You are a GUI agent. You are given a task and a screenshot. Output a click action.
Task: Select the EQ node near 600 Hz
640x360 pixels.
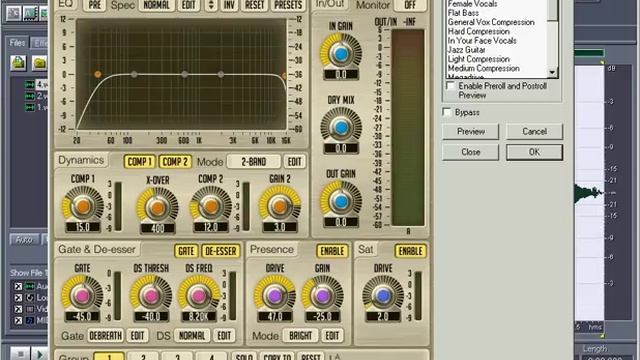(184, 74)
